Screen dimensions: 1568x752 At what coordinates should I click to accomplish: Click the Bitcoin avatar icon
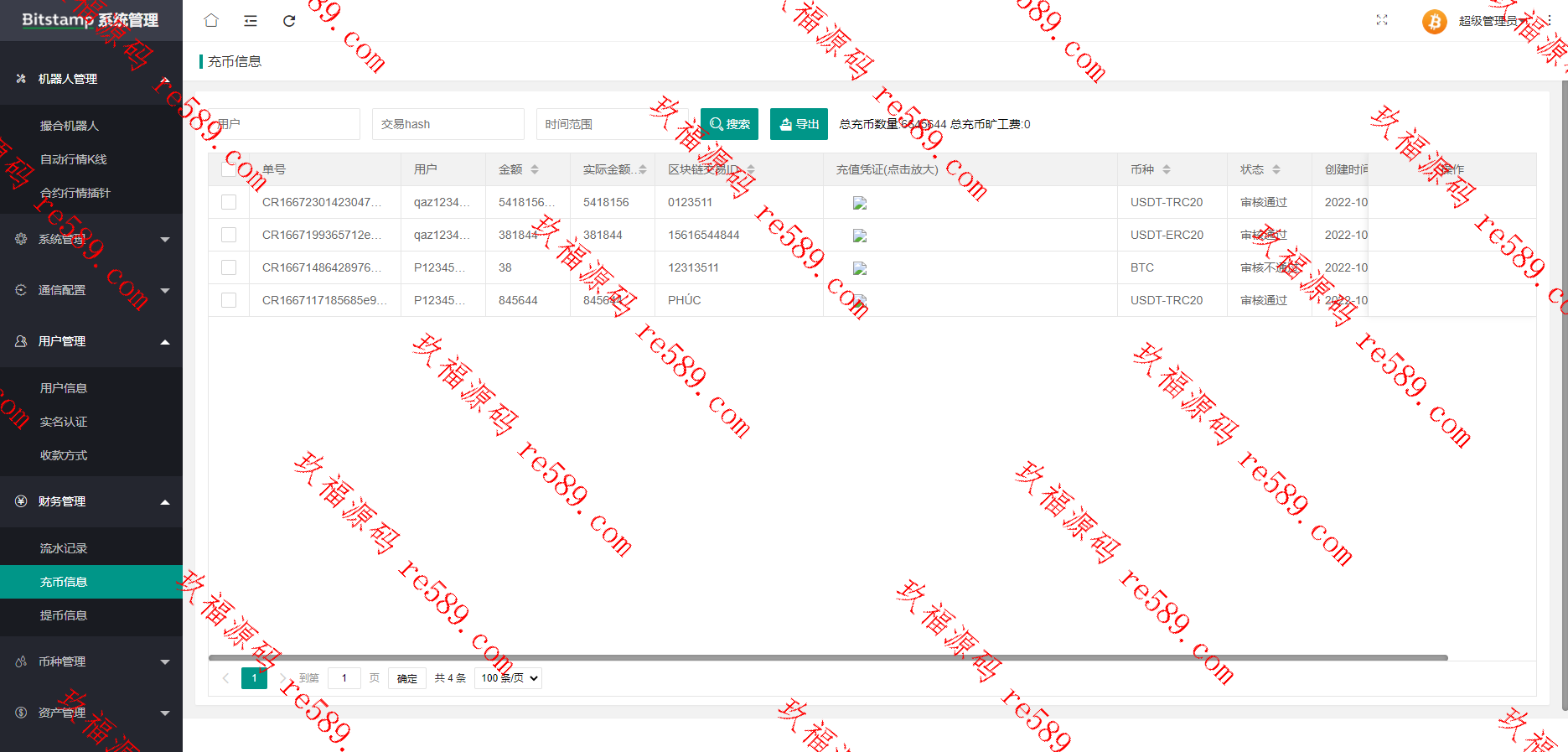point(1434,21)
